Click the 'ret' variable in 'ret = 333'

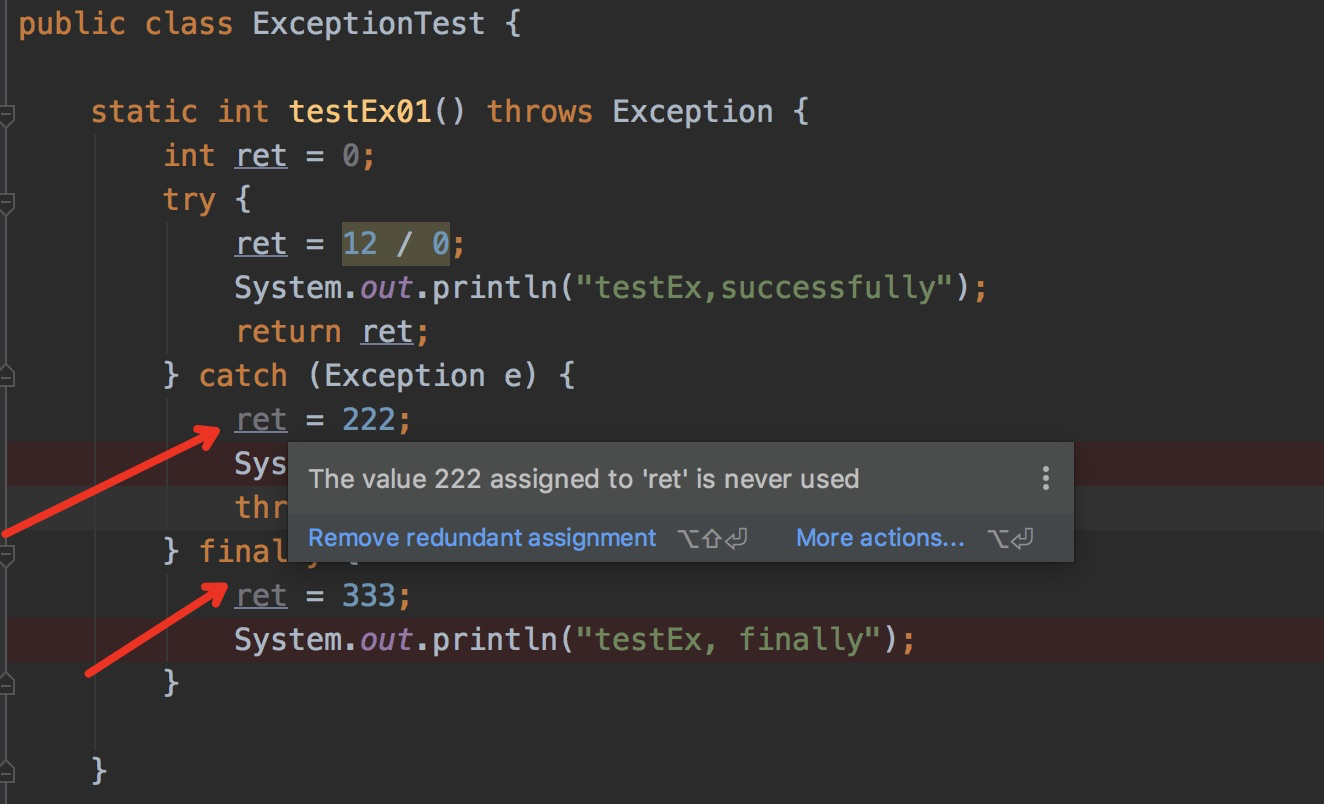tap(261, 596)
